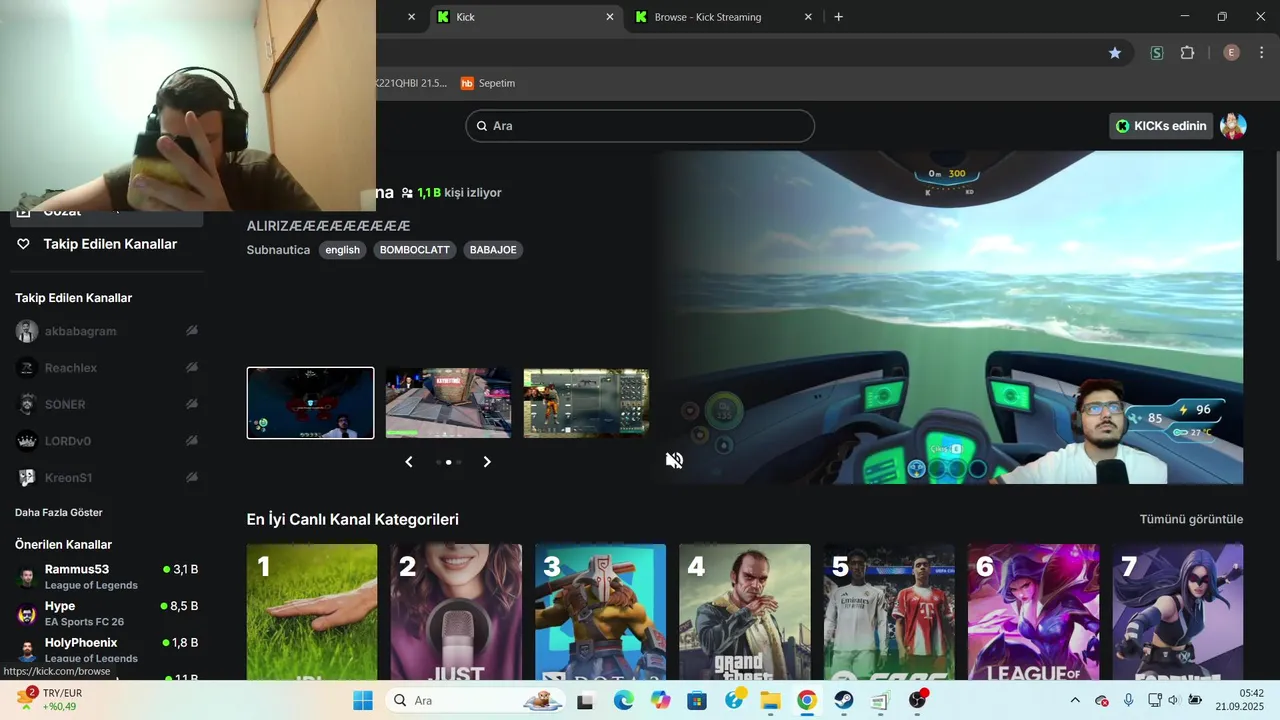The image size is (1280, 720).
Task: Open the user profile avatar menu
Action: pyautogui.click(x=1233, y=126)
